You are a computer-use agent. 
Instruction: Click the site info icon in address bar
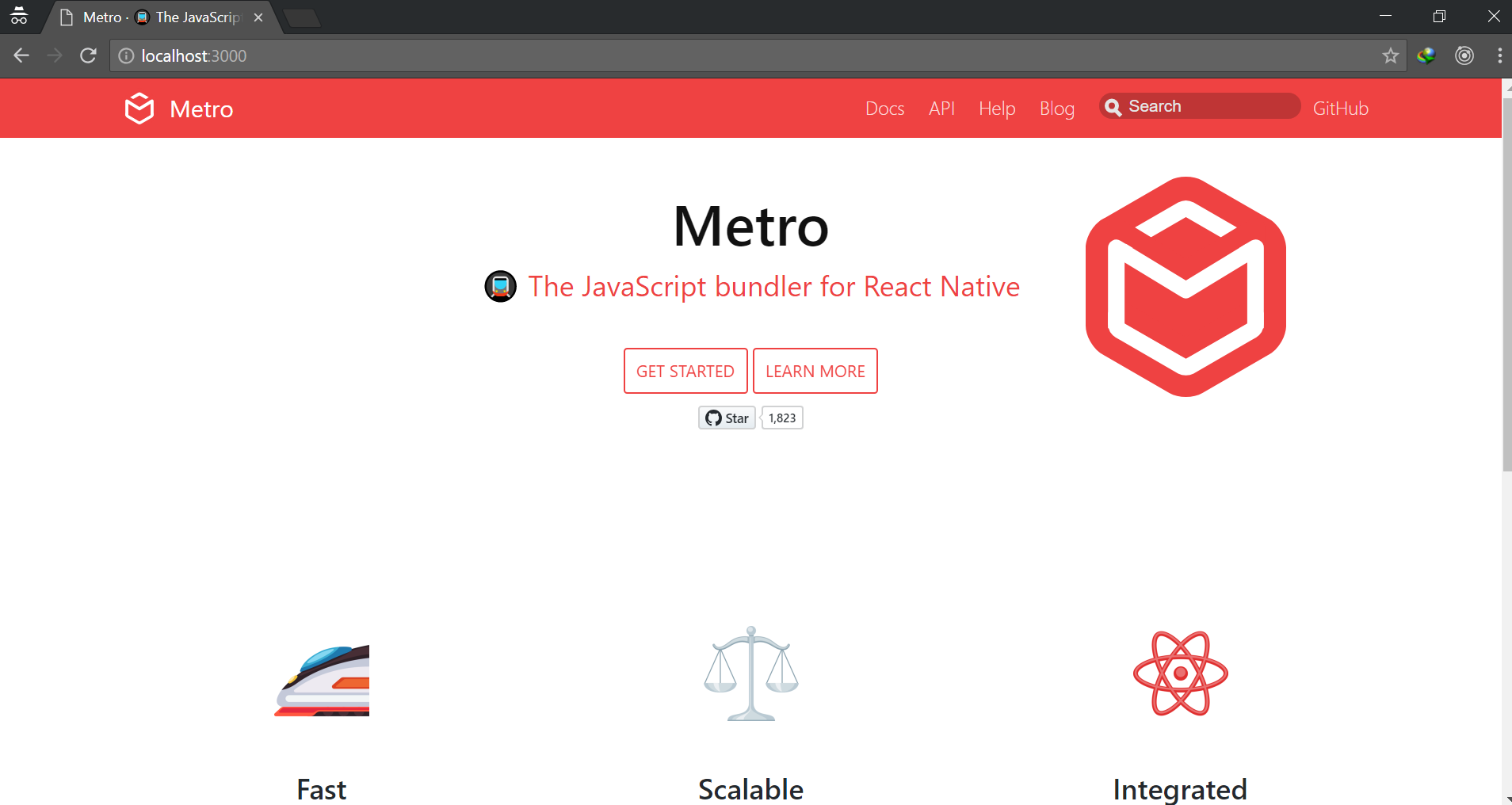(x=126, y=55)
